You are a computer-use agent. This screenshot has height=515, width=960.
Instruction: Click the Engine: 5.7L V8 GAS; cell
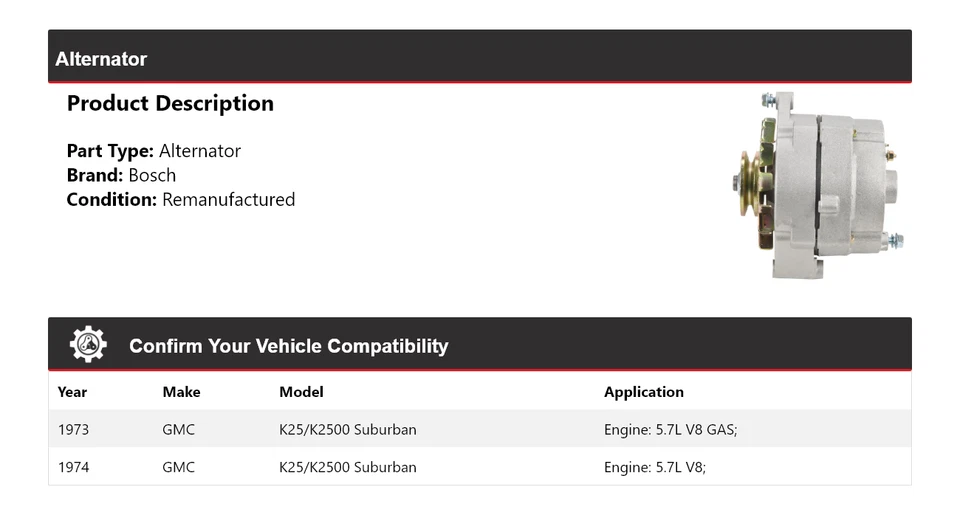670,430
